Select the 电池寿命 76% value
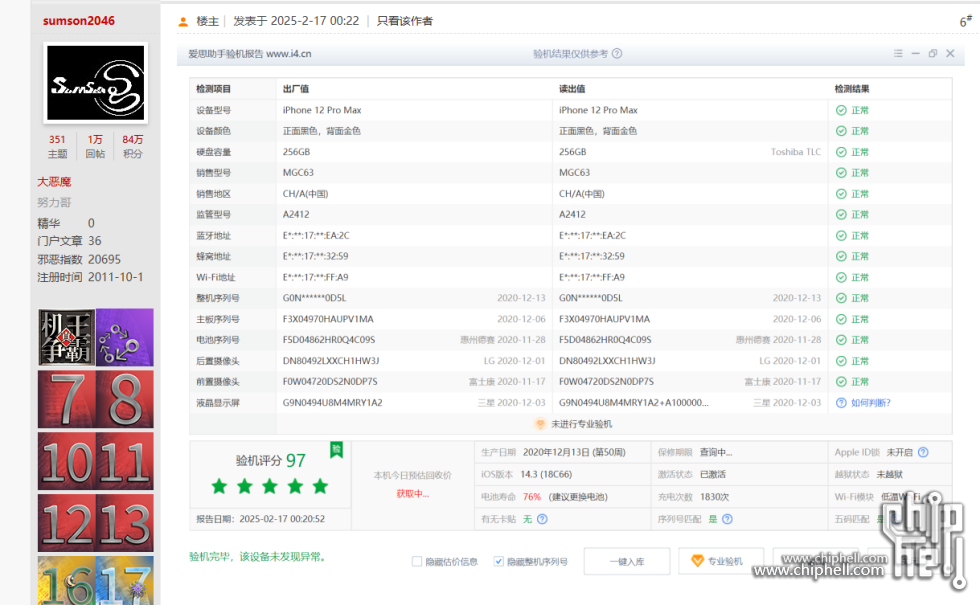The height and width of the screenshot is (605, 980). tap(532, 497)
